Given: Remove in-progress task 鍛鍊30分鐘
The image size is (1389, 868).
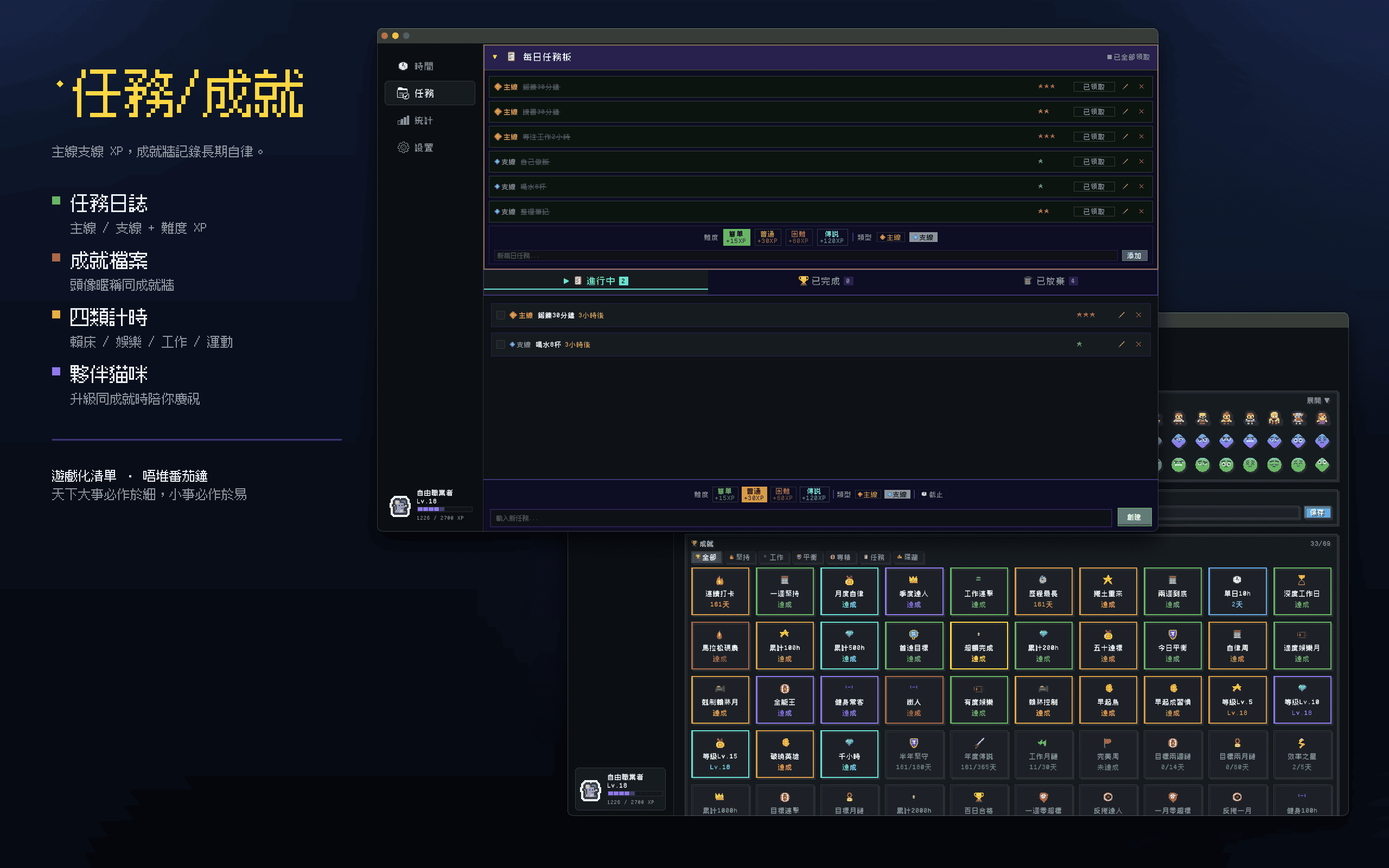Looking at the screenshot, I should [x=1139, y=315].
